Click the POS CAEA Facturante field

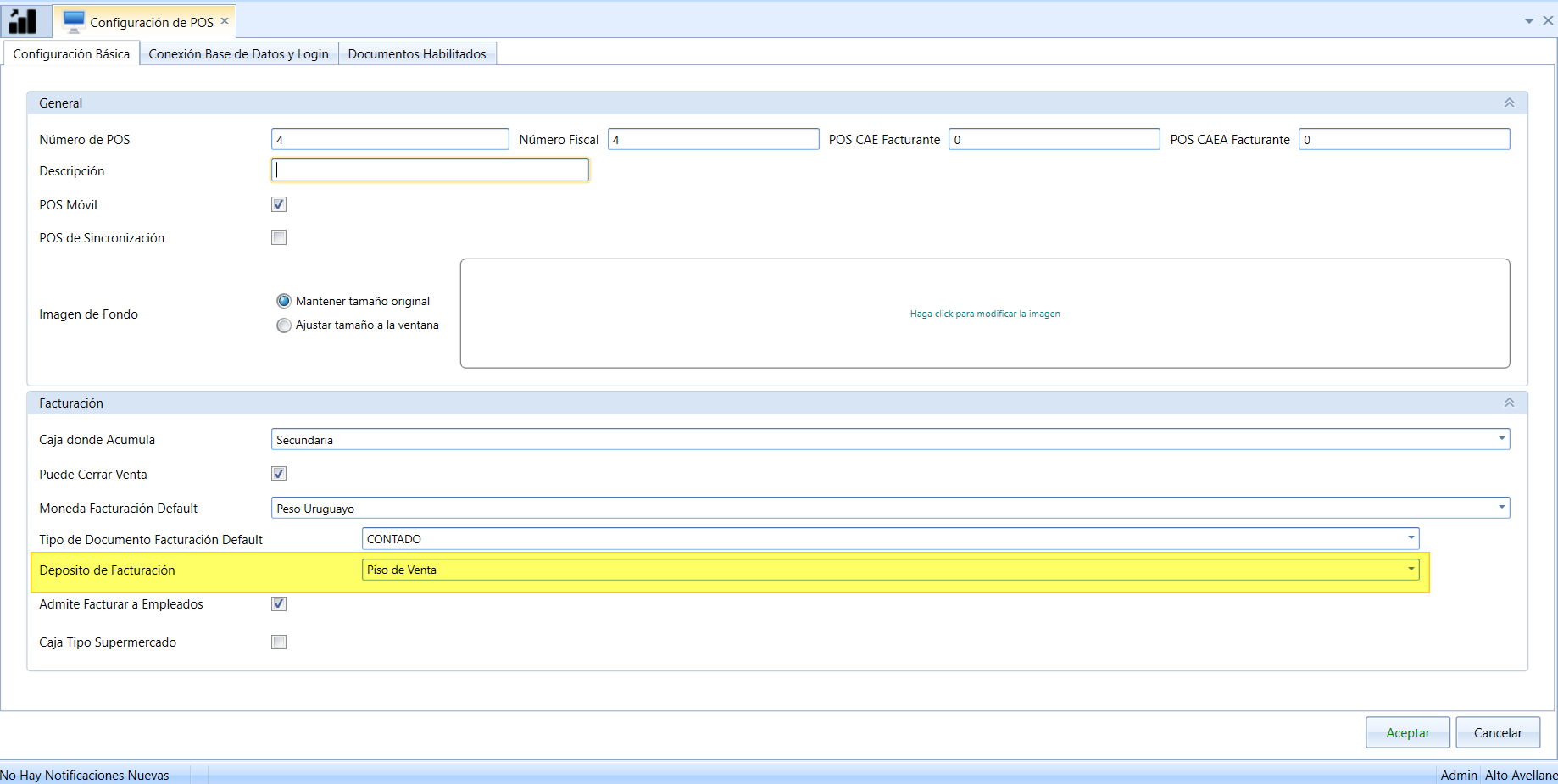coord(1404,139)
